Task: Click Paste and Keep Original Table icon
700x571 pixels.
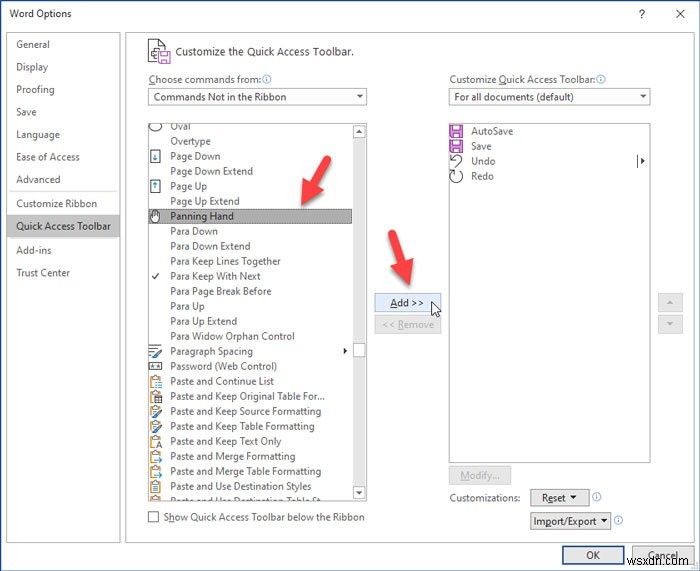Action: (156, 396)
